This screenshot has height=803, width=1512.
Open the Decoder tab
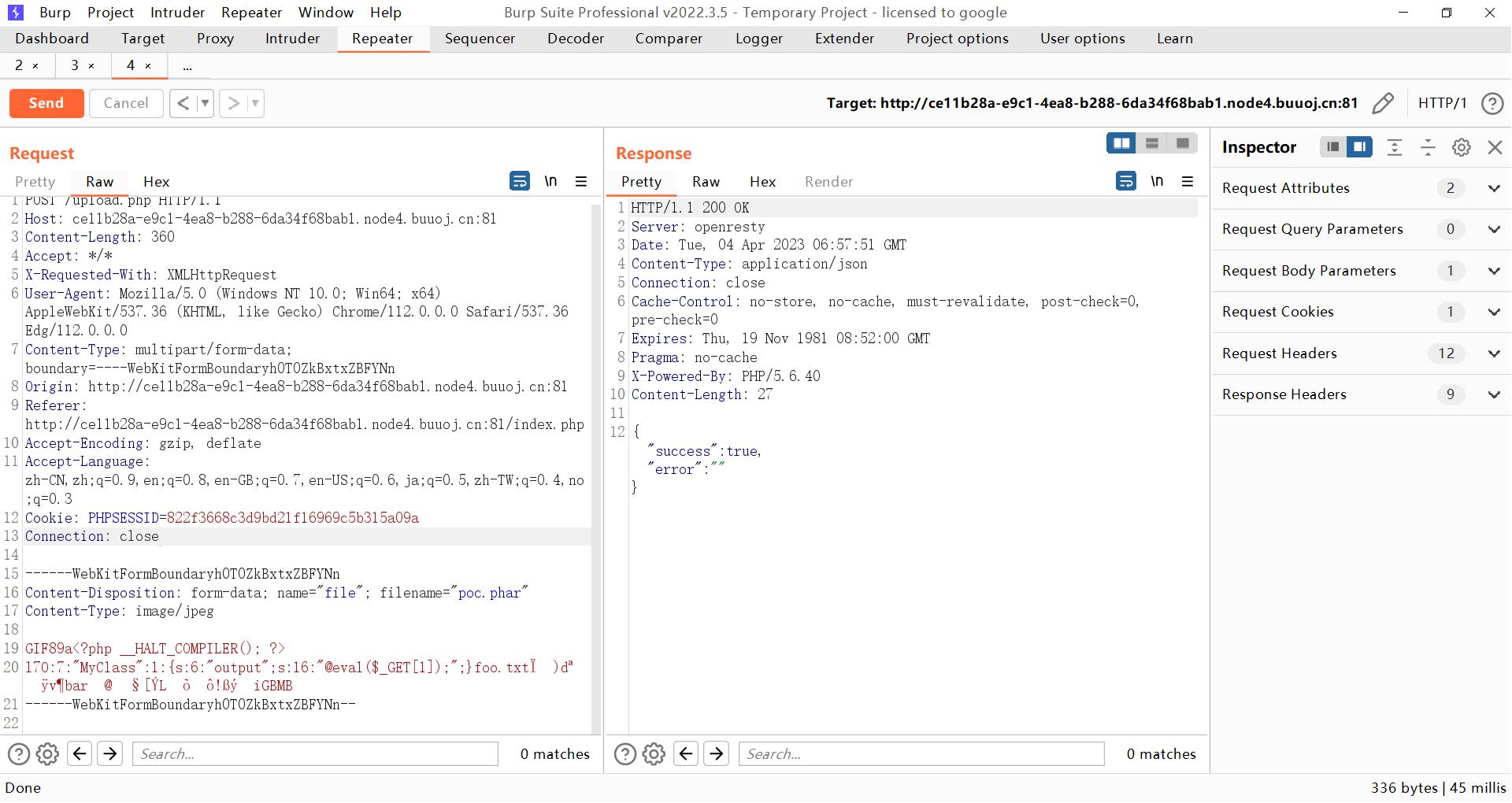pos(576,39)
